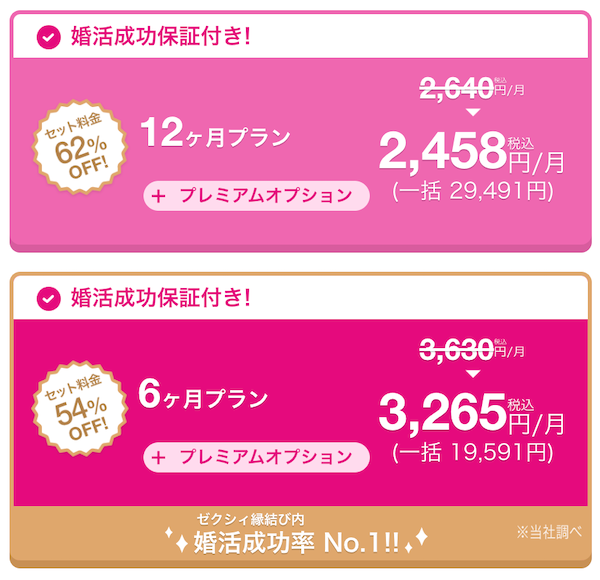Click the checkmark icon in the second plan header
Image resolution: width=600 pixels, height=580 pixels.
point(47,298)
